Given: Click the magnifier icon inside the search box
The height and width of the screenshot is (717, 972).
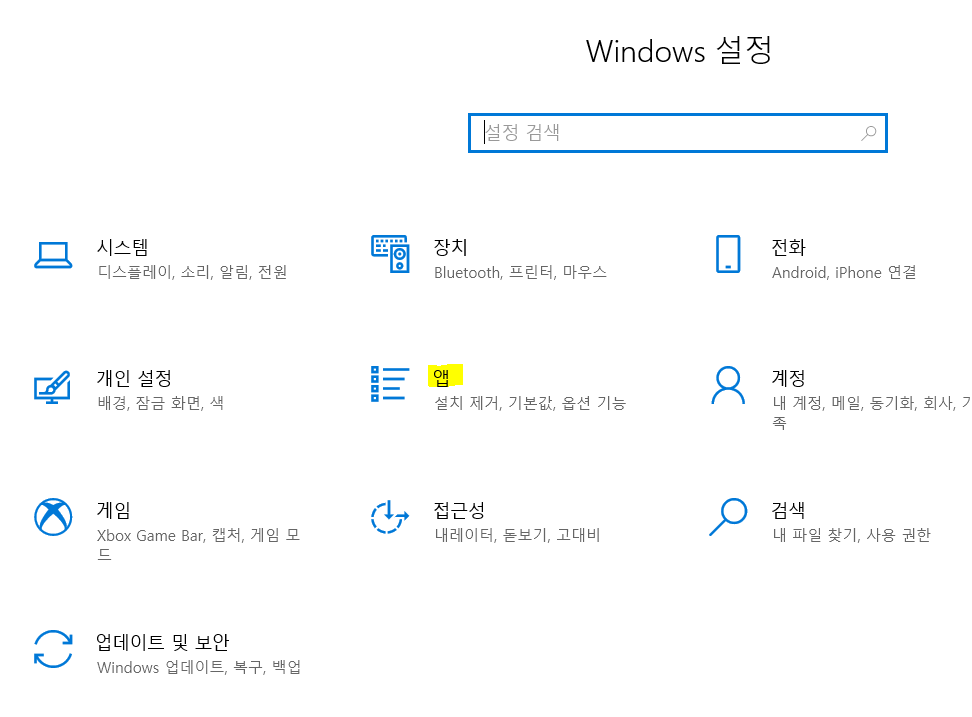Looking at the screenshot, I should (868, 133).
